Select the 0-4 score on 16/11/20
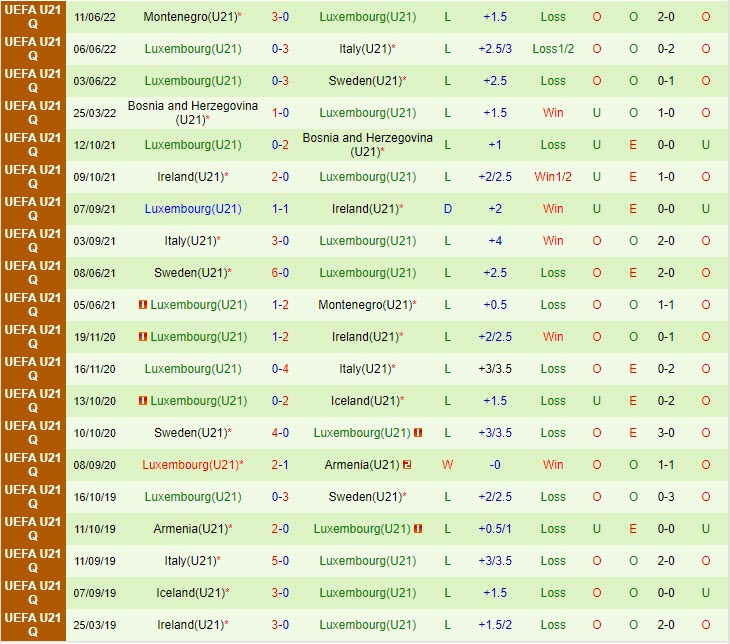The image size is (730, 644). (x=280, y=369)
